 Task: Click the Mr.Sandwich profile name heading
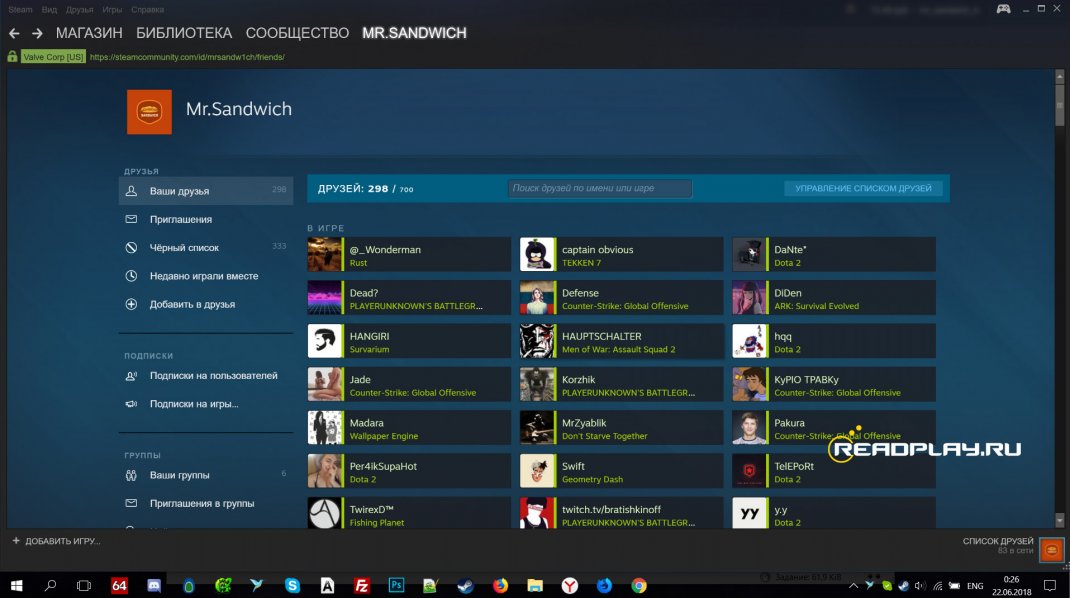[239, 109]
